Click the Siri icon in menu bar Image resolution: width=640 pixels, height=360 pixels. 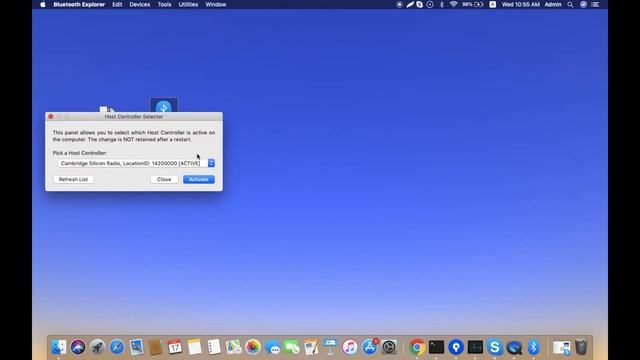click(583, 4)
